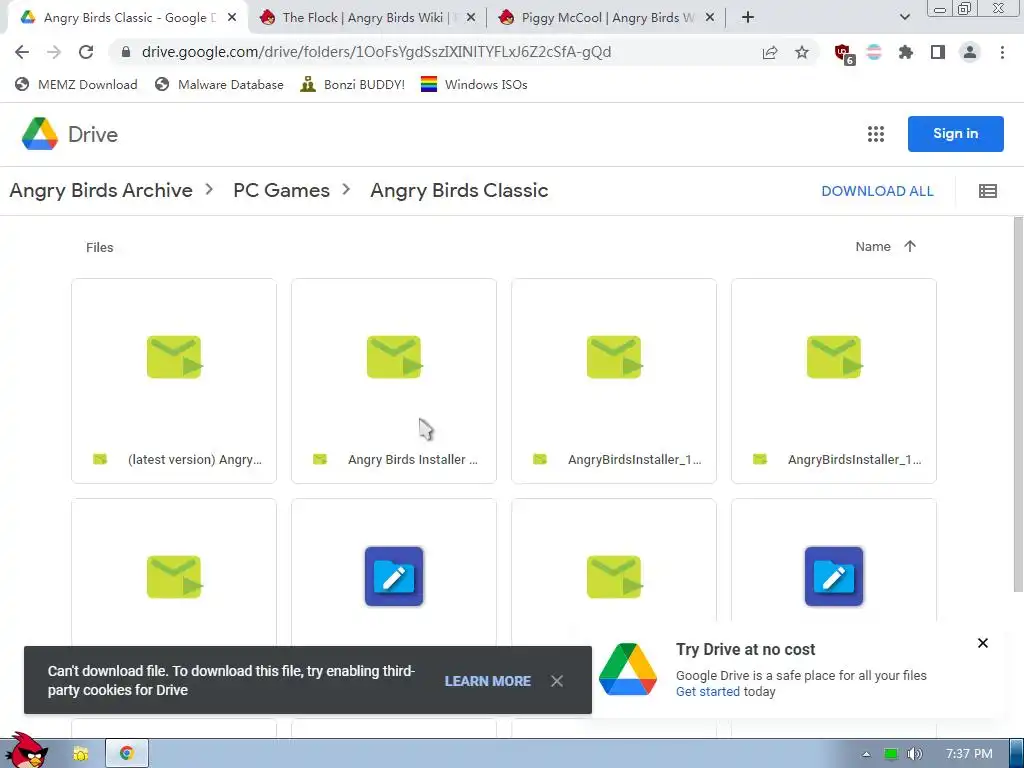Open the Chrome profile avatar
The width and height of the screenshot is (1024, 768).
click(970, 52)
